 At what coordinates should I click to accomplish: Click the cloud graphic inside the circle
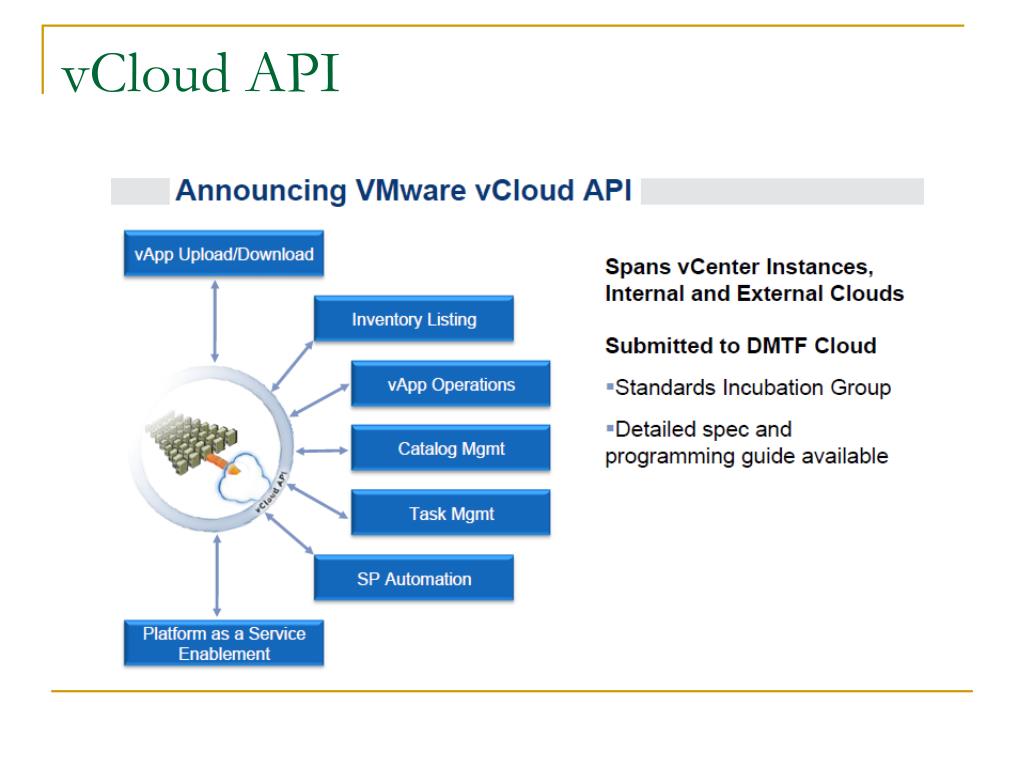click(243, 478)
